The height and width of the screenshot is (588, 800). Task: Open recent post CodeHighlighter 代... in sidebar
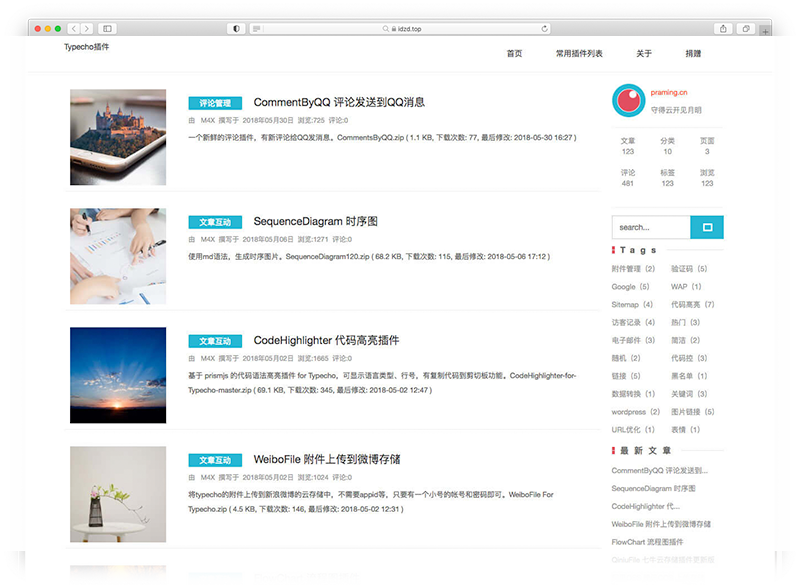(646, 506)
